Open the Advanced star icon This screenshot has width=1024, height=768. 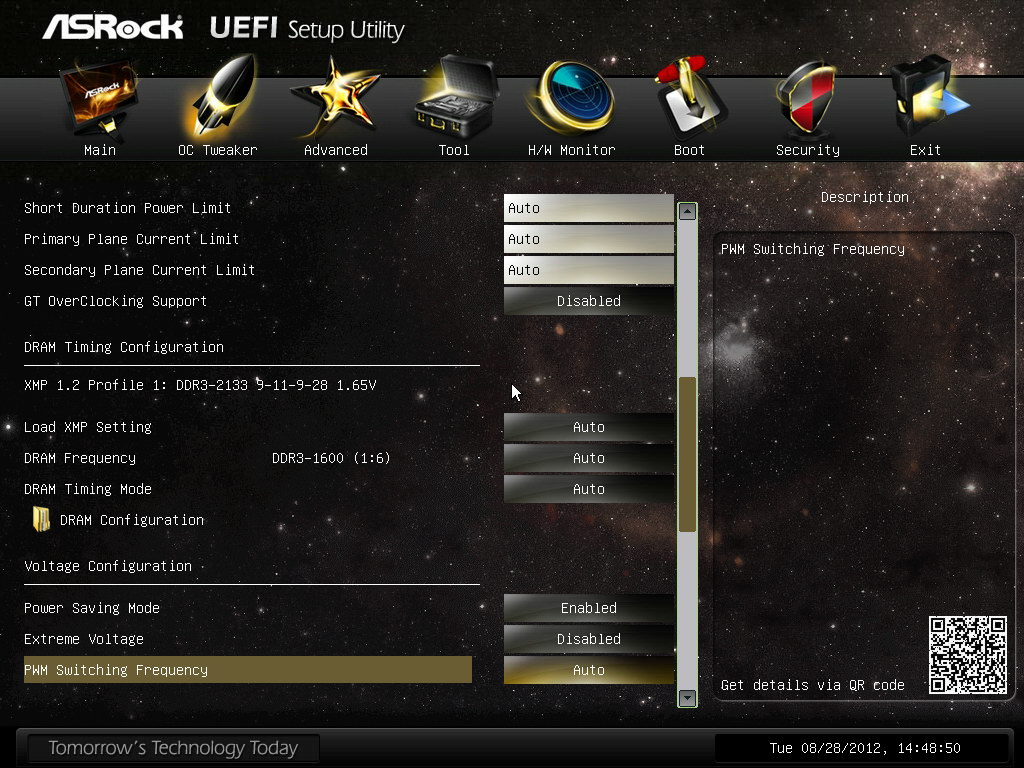tap(336, 98)
